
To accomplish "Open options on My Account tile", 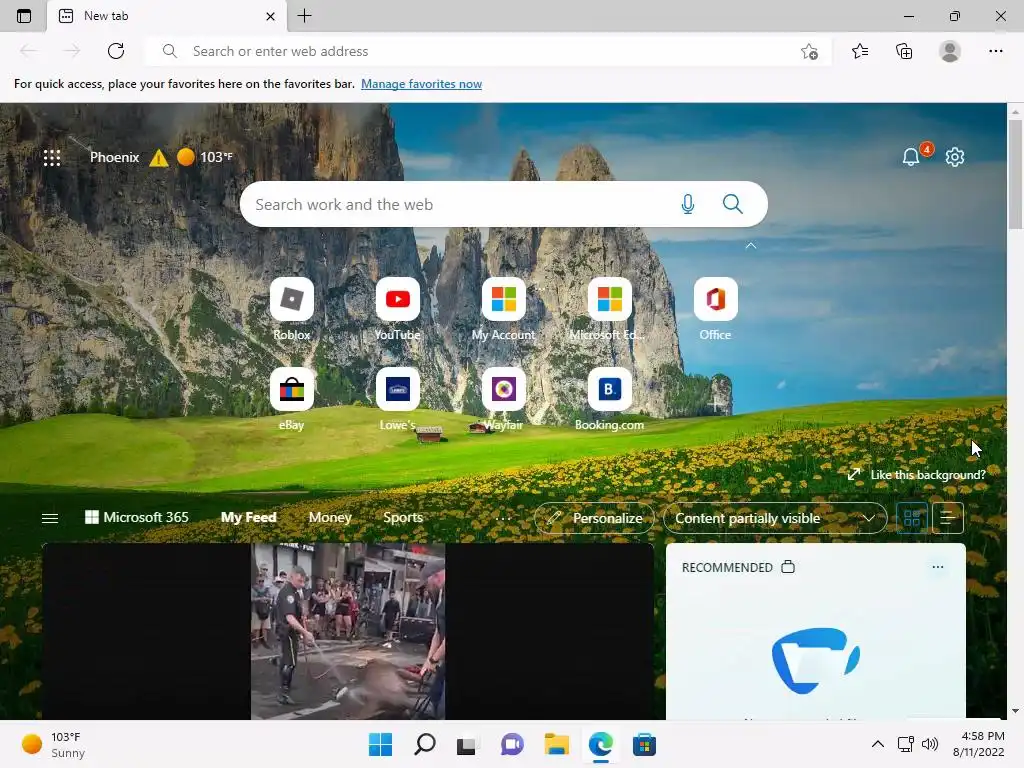I will tap(541, 288).
